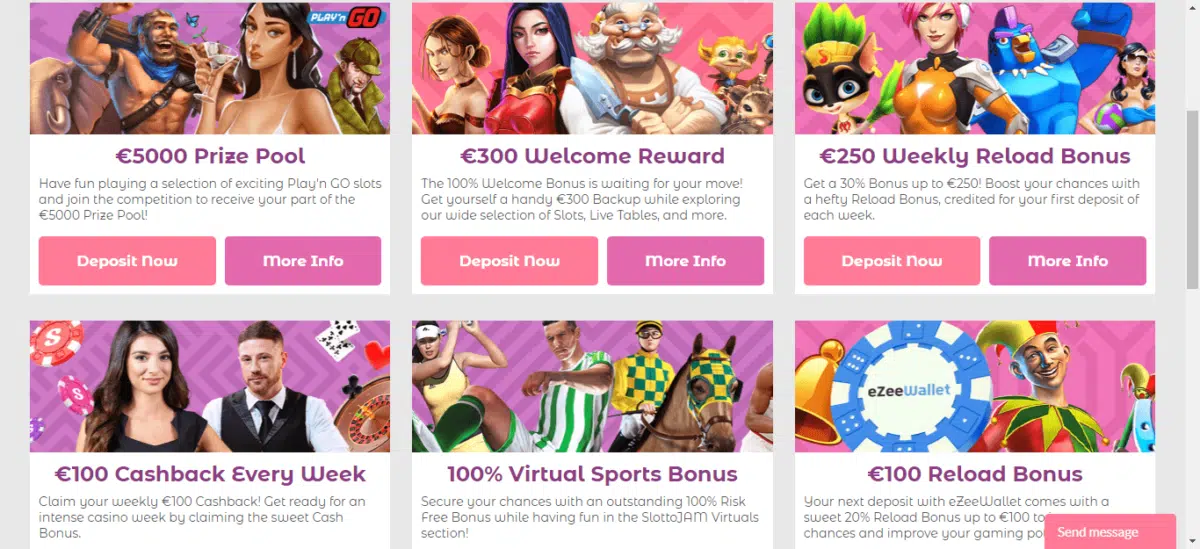Select the Weekly Reload Bonus banner image

click(x=975, y=68)
